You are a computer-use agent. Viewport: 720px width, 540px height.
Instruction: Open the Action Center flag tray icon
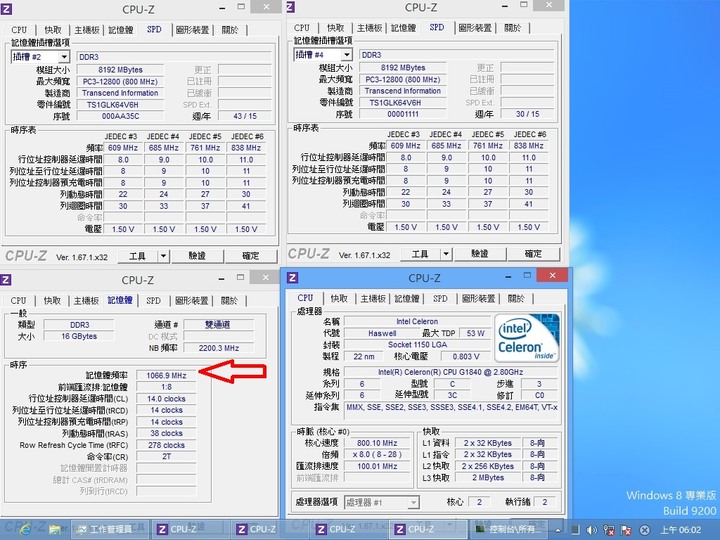[626, 530]
